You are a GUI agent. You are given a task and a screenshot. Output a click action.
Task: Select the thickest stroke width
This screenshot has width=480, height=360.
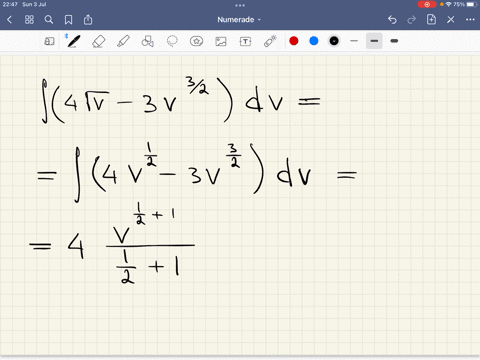pos(394,41)
